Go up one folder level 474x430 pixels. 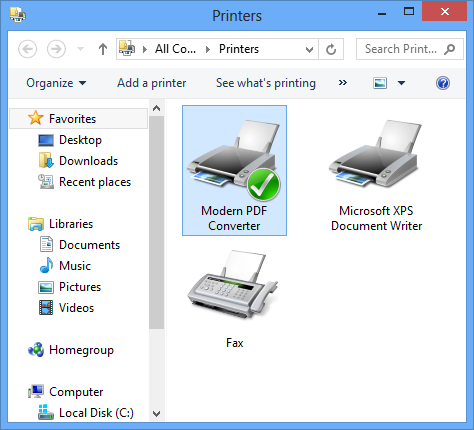point(103,49)
